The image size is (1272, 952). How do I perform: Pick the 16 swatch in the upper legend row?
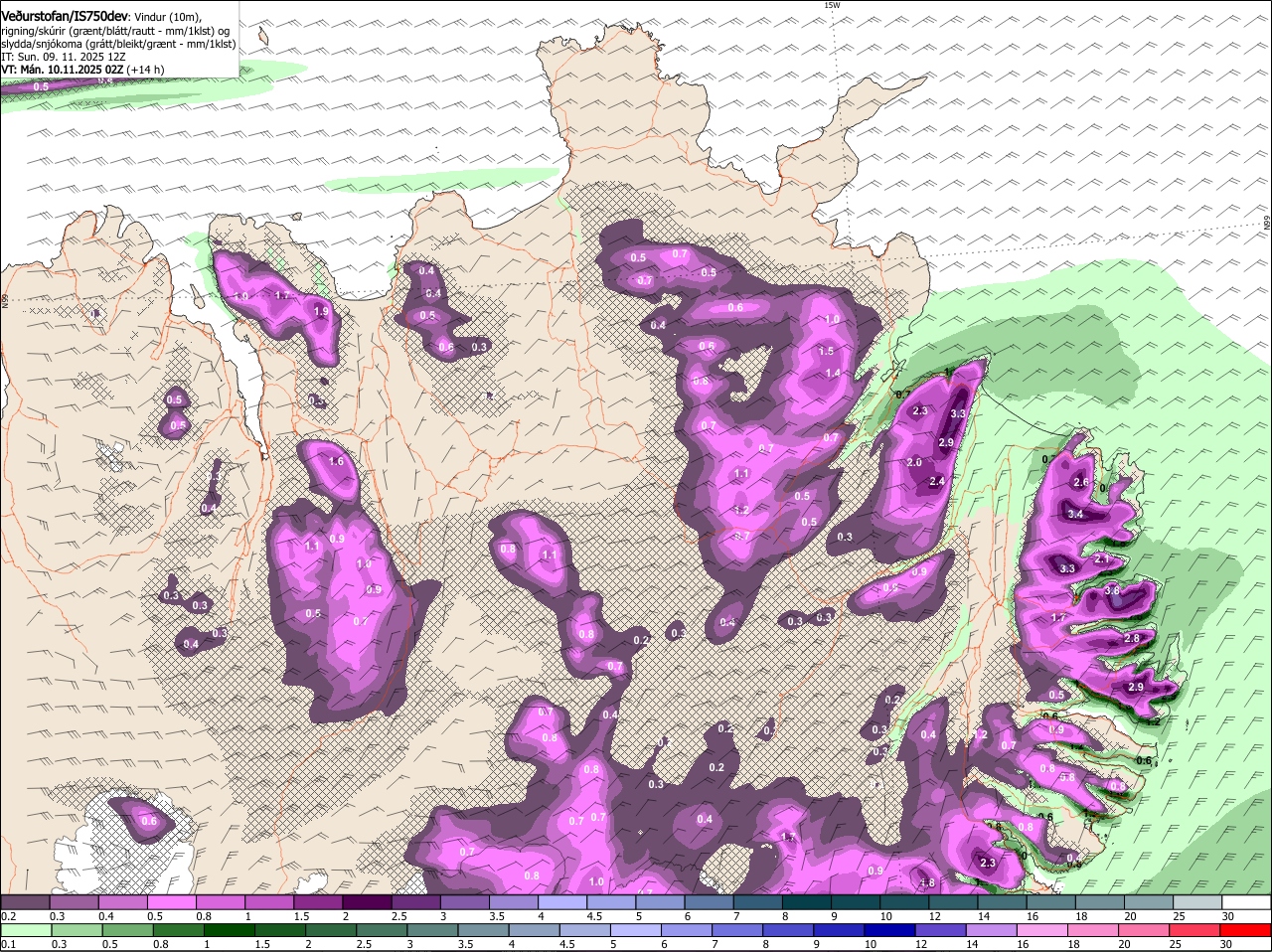[x=1051, y=902]
